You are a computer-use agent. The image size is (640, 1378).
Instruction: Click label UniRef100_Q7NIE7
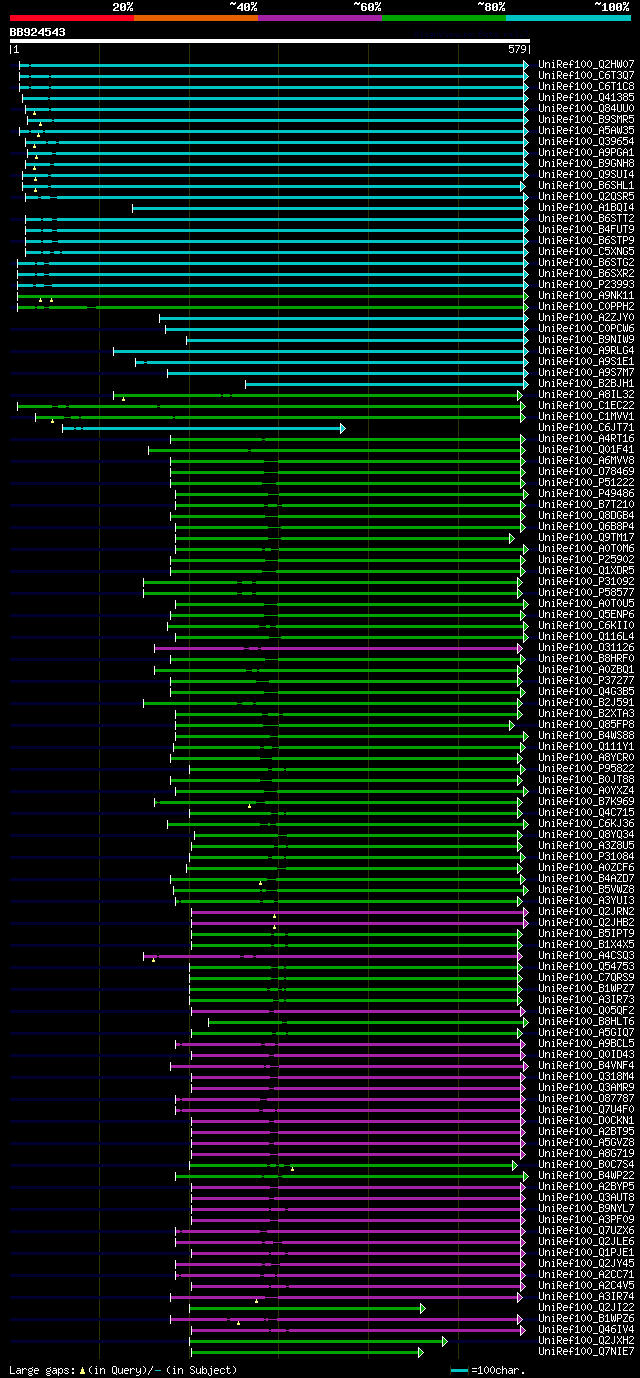[586, 1351]
